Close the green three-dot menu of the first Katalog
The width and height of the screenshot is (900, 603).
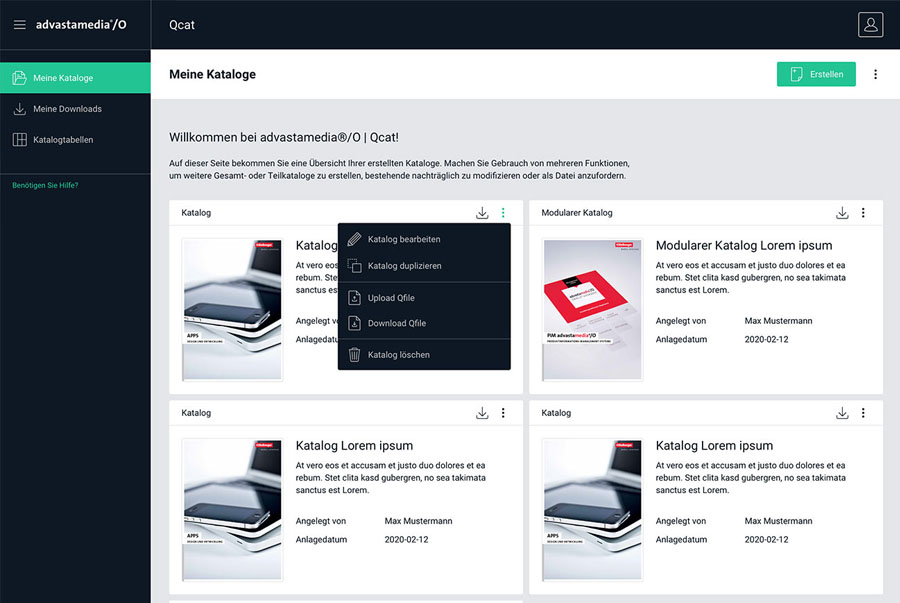pos(503,213)
